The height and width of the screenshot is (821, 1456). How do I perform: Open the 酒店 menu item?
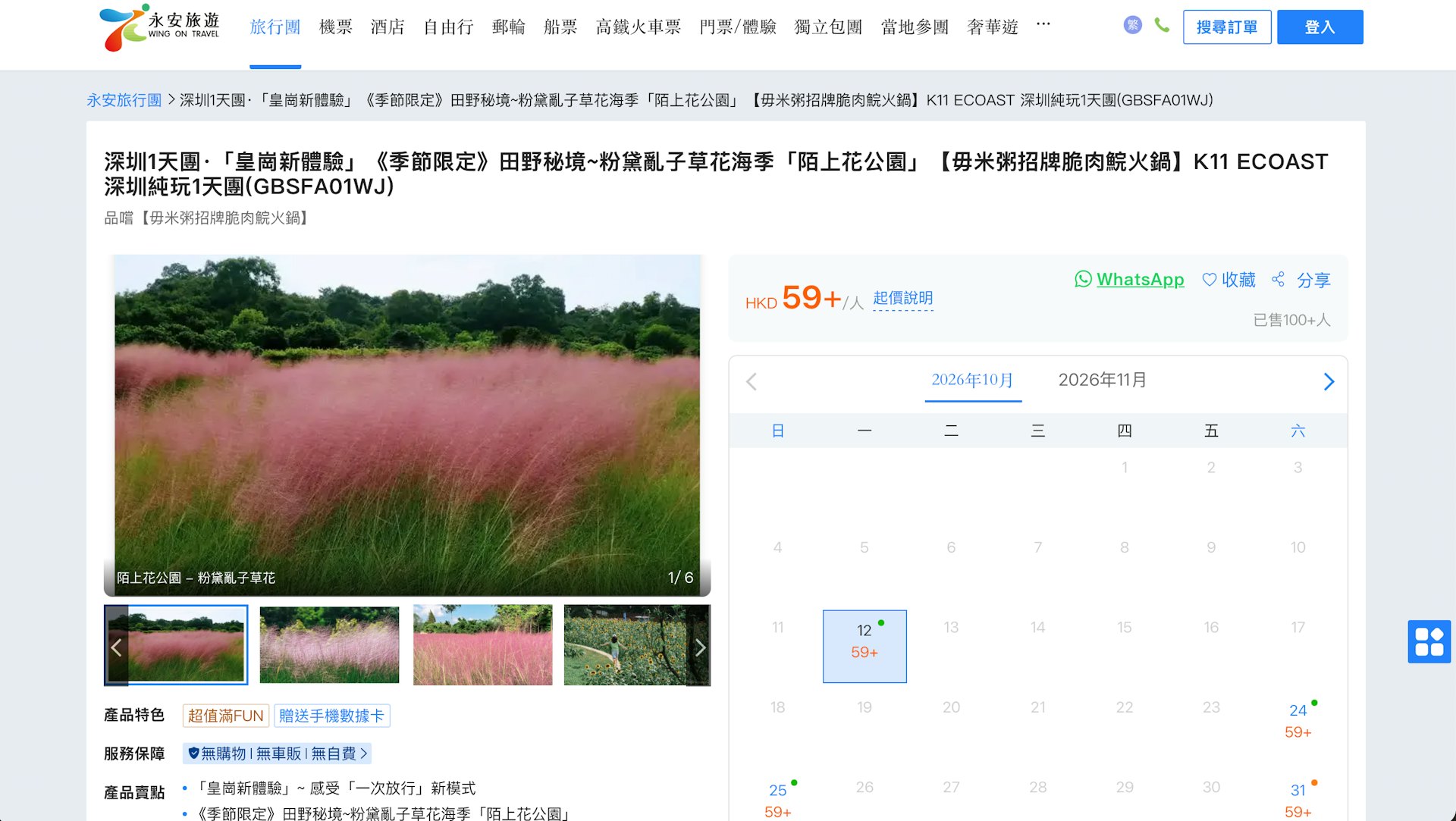pos(388,27)
